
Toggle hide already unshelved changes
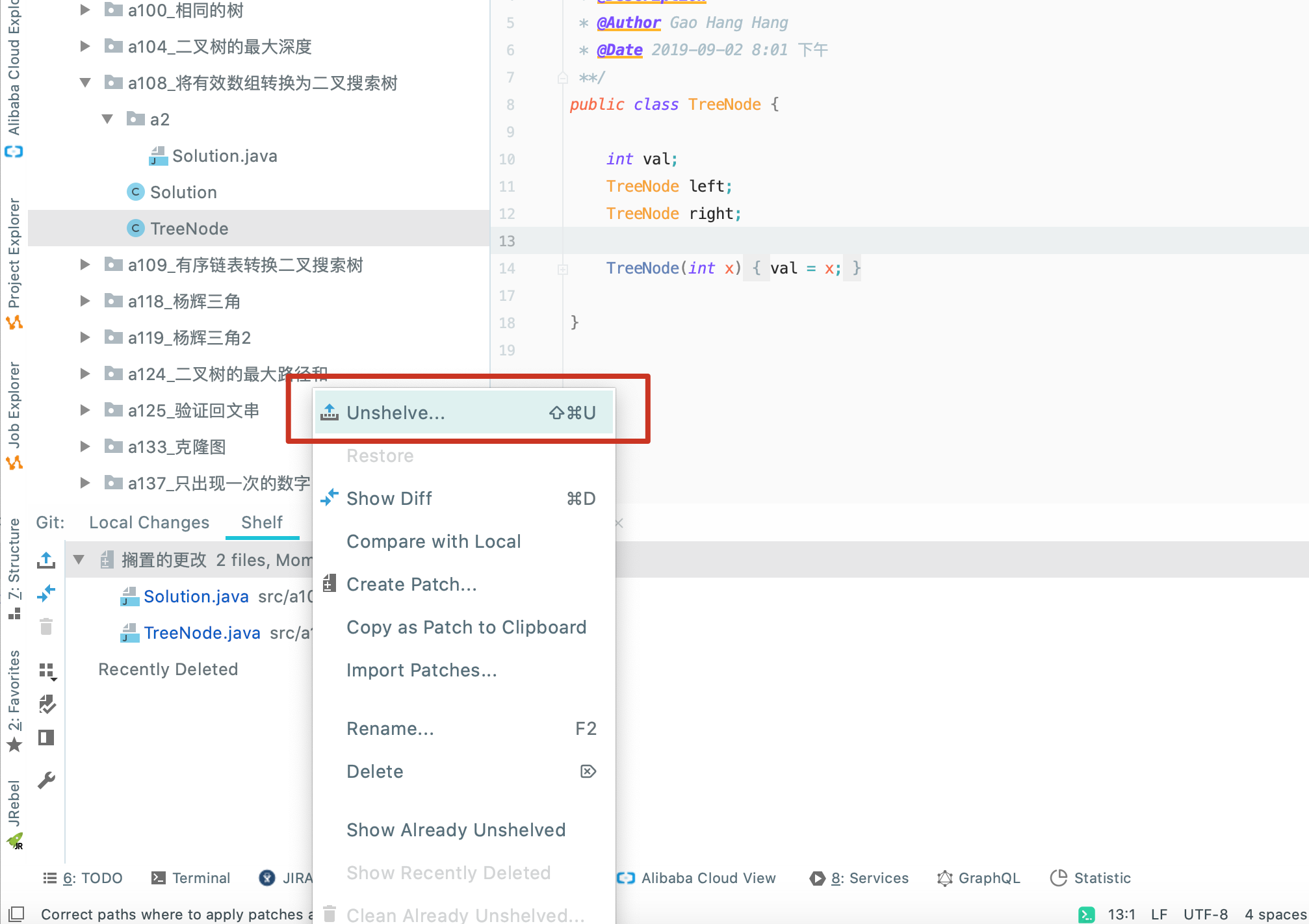(46, 704)
